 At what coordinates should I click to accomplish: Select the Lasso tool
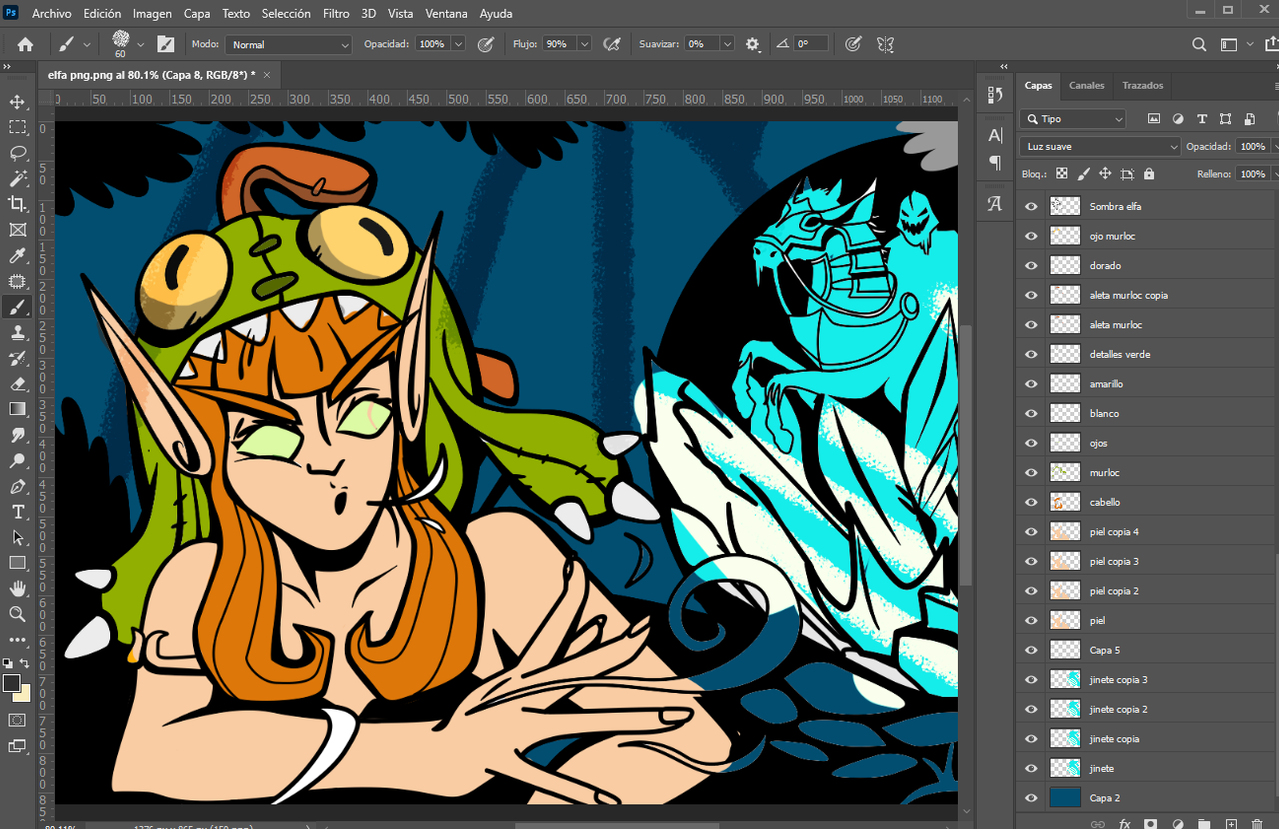[x=17, y=153]
